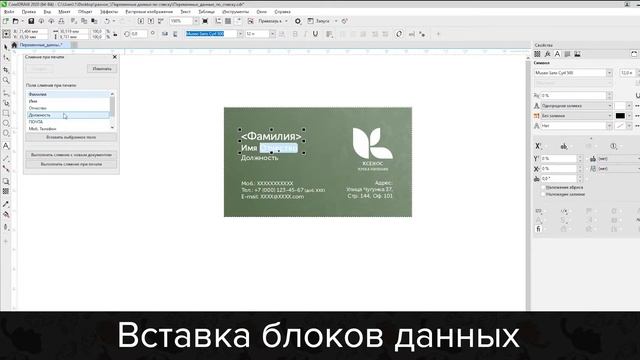Image resolution: width=640 pixels, height=360 pixels.
Task: Select the Text tool in the toolbox
Action: (6, 146)
